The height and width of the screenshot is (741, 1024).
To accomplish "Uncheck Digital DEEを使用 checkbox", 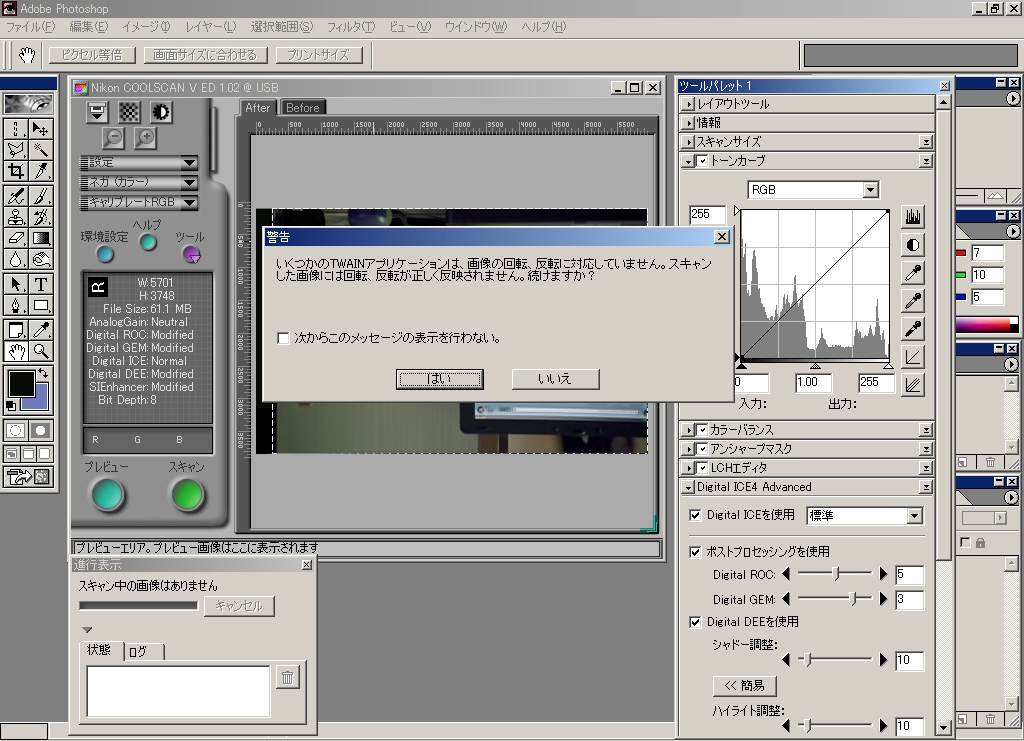I will (x=696, y=622).
